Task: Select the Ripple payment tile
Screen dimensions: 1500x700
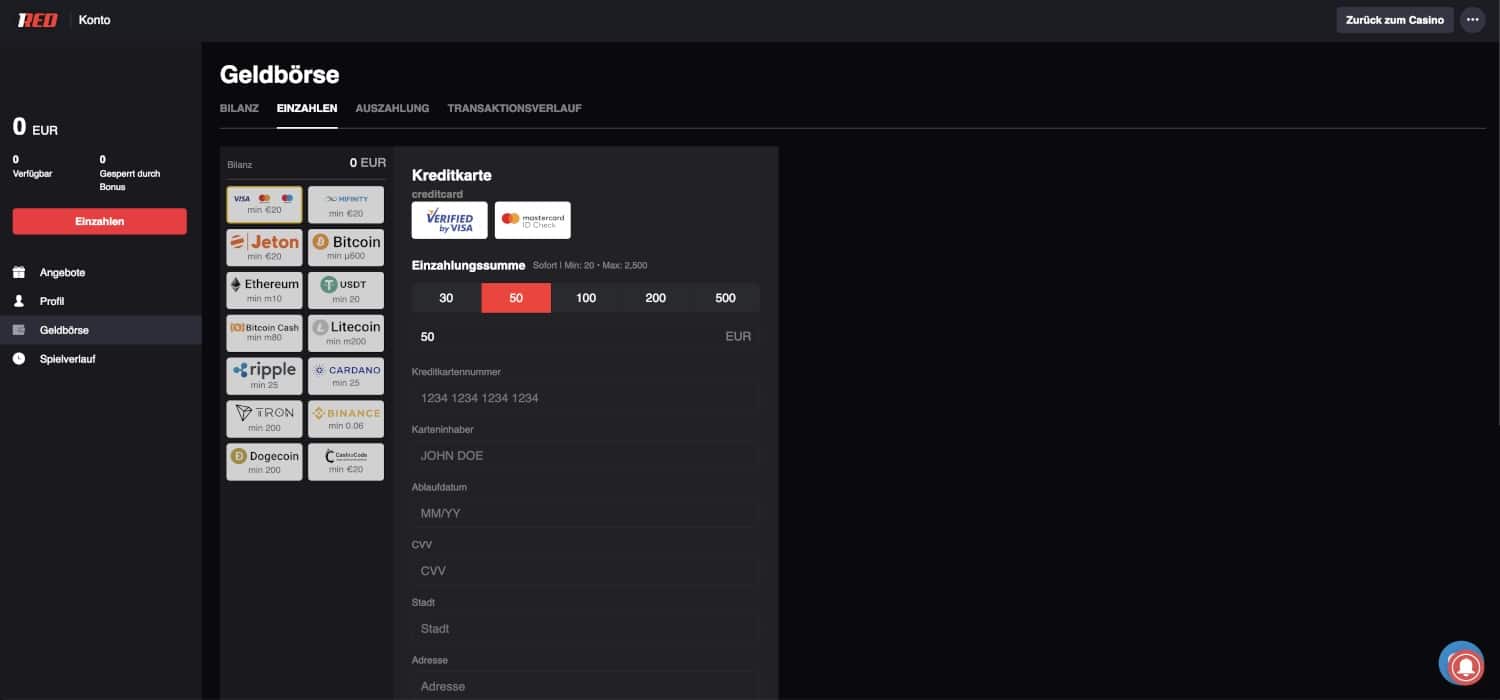Action: tap(264, 376)
